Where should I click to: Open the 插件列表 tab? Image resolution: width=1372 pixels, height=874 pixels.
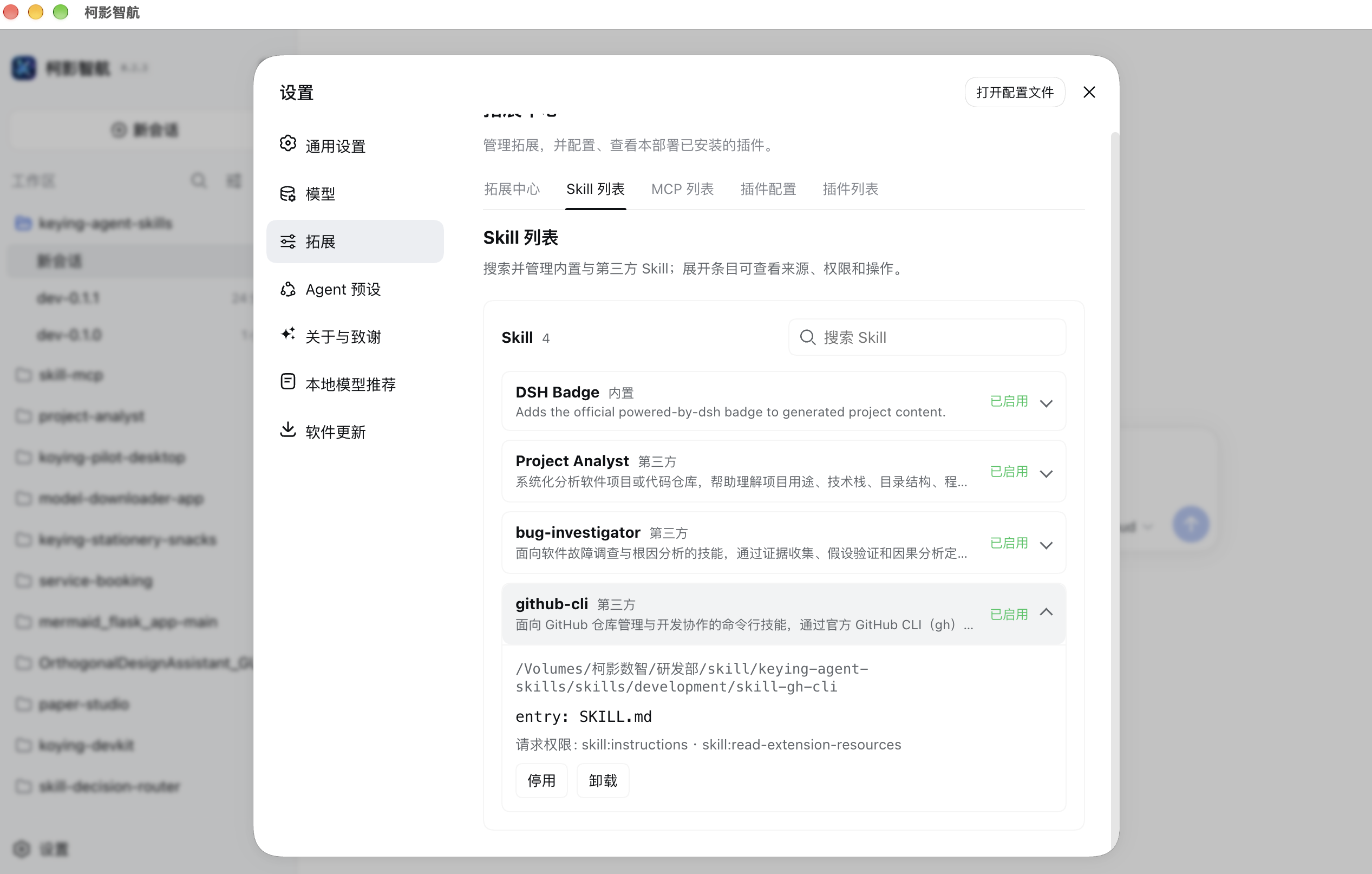coord(850,189)
